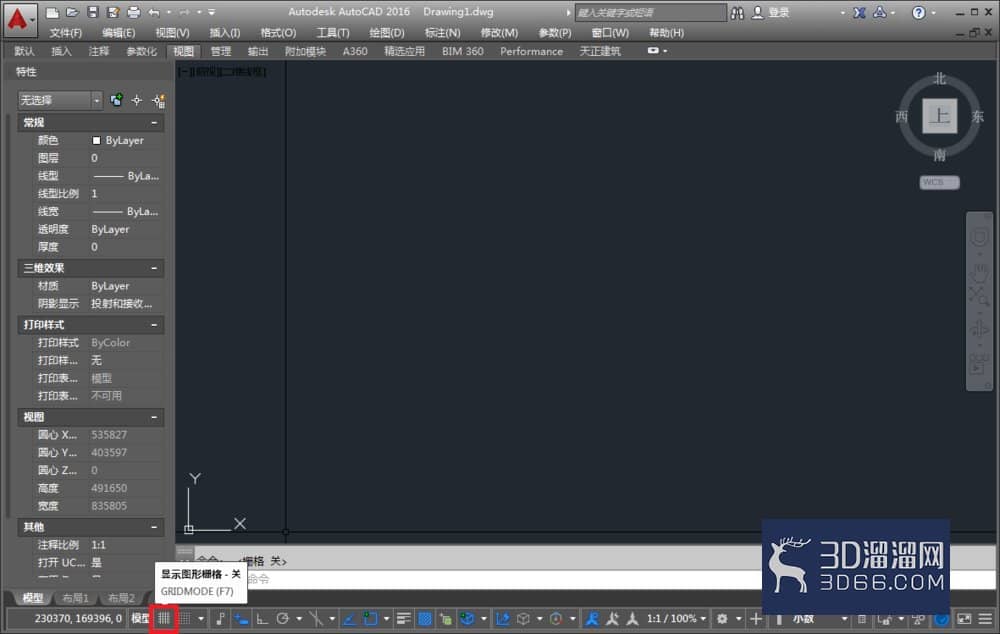Click the New file icon in quick access toolbar

(x=53, y=12)
